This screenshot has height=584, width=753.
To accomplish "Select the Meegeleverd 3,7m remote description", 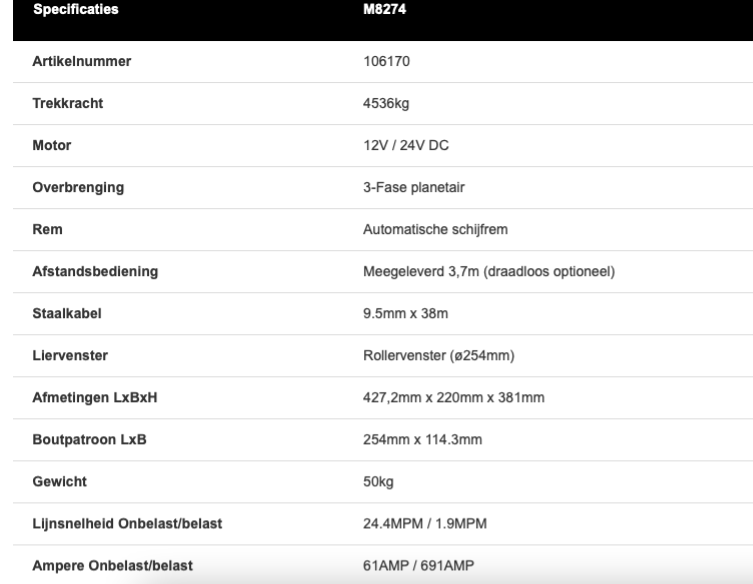I will [x=487, y=271].
